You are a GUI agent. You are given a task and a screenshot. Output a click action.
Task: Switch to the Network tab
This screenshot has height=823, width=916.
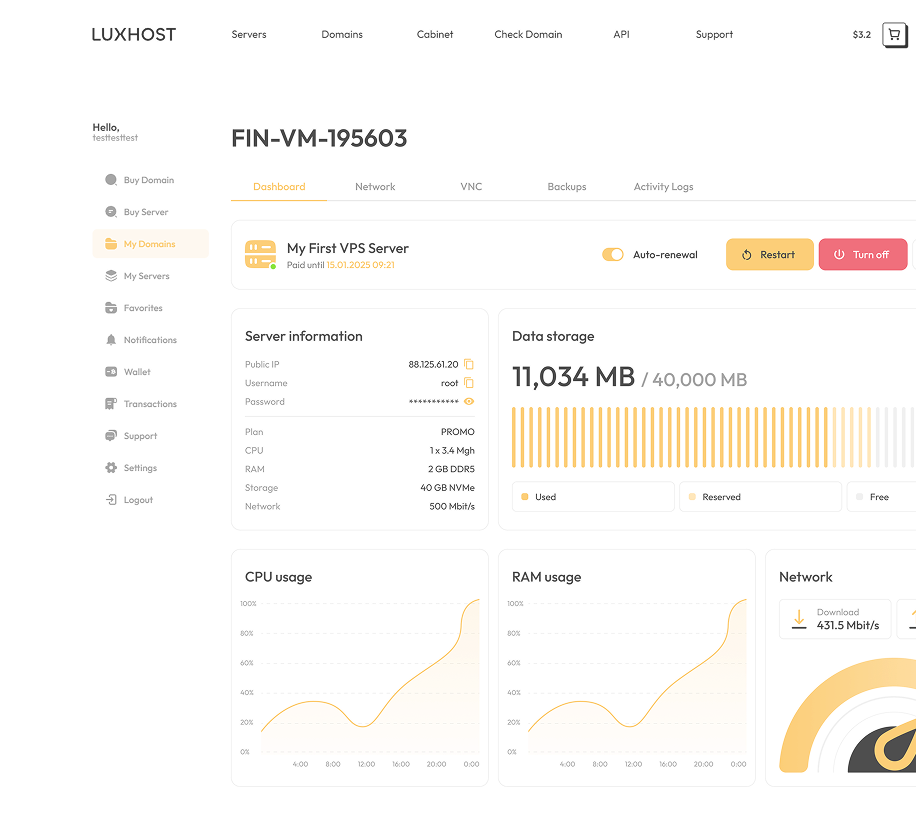point(375,187)
